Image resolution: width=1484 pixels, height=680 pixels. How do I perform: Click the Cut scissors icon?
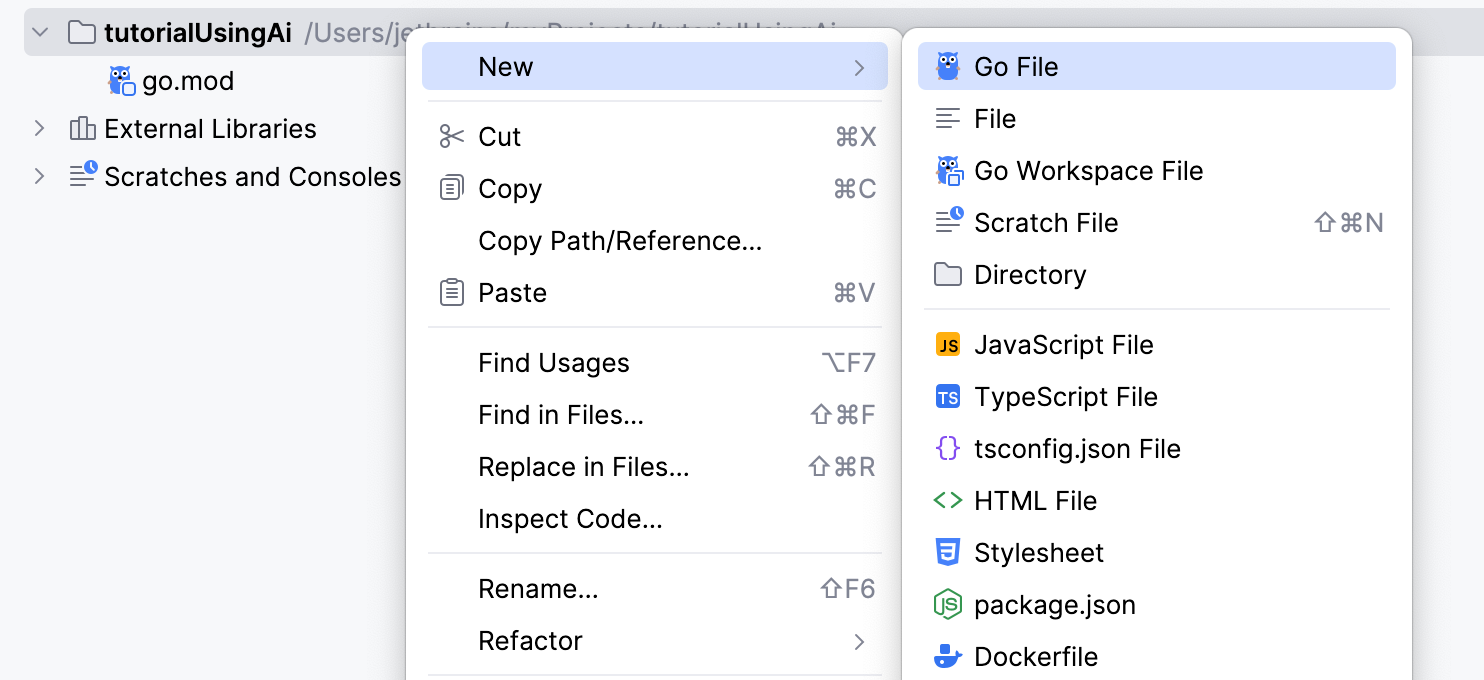452,136
